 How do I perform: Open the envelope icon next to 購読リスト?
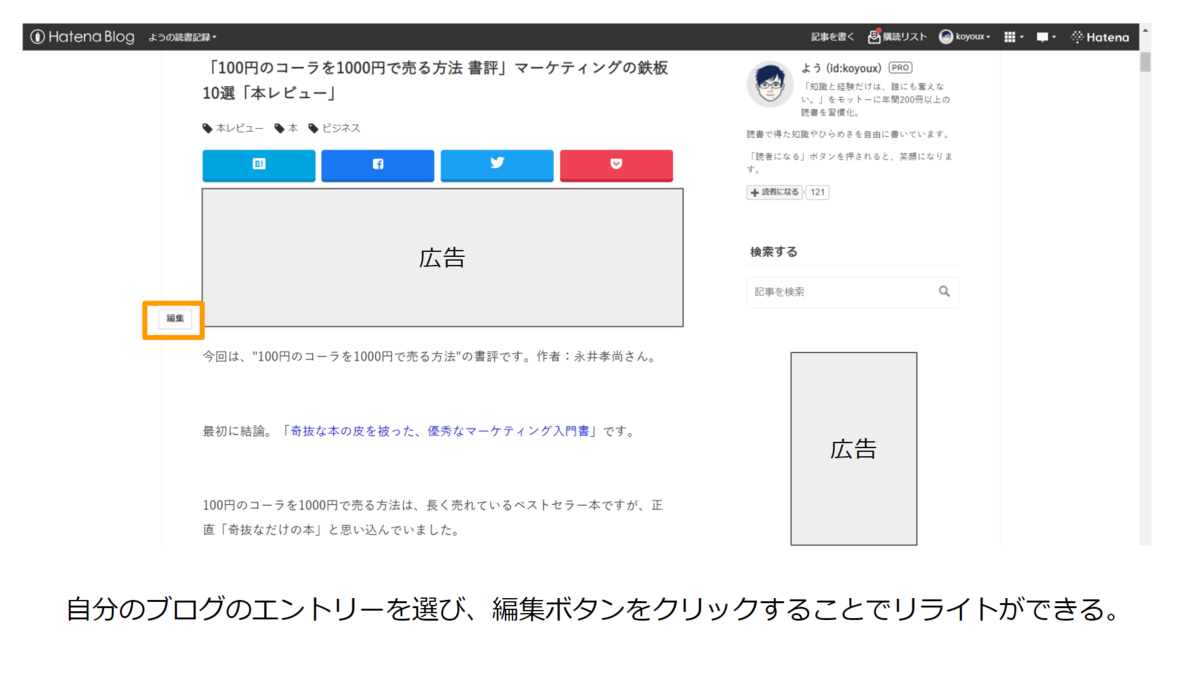(874, 36)
